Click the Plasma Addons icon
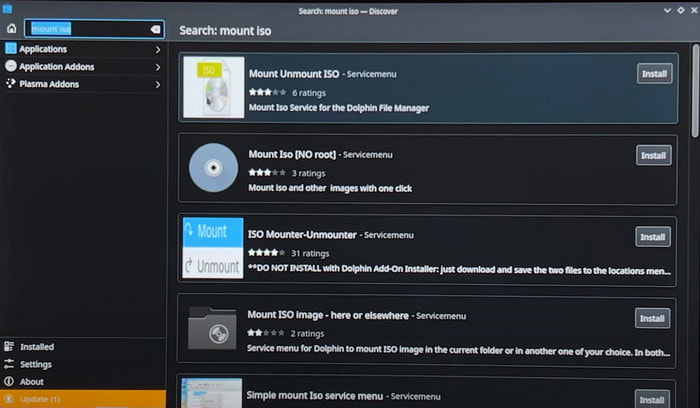 [x=11, y=83]
